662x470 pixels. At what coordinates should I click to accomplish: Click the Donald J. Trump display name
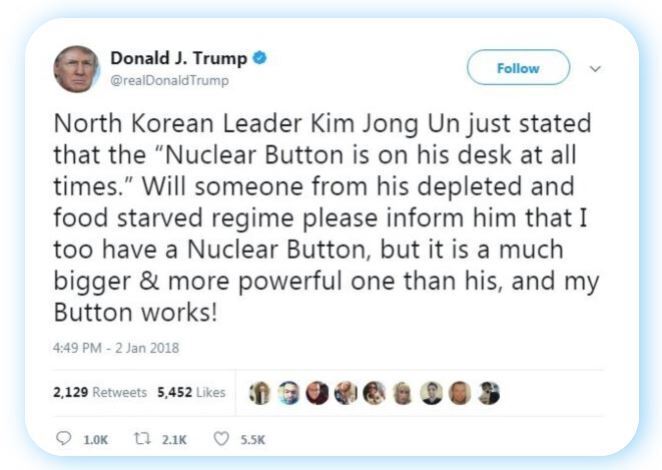tap(179, 58)
